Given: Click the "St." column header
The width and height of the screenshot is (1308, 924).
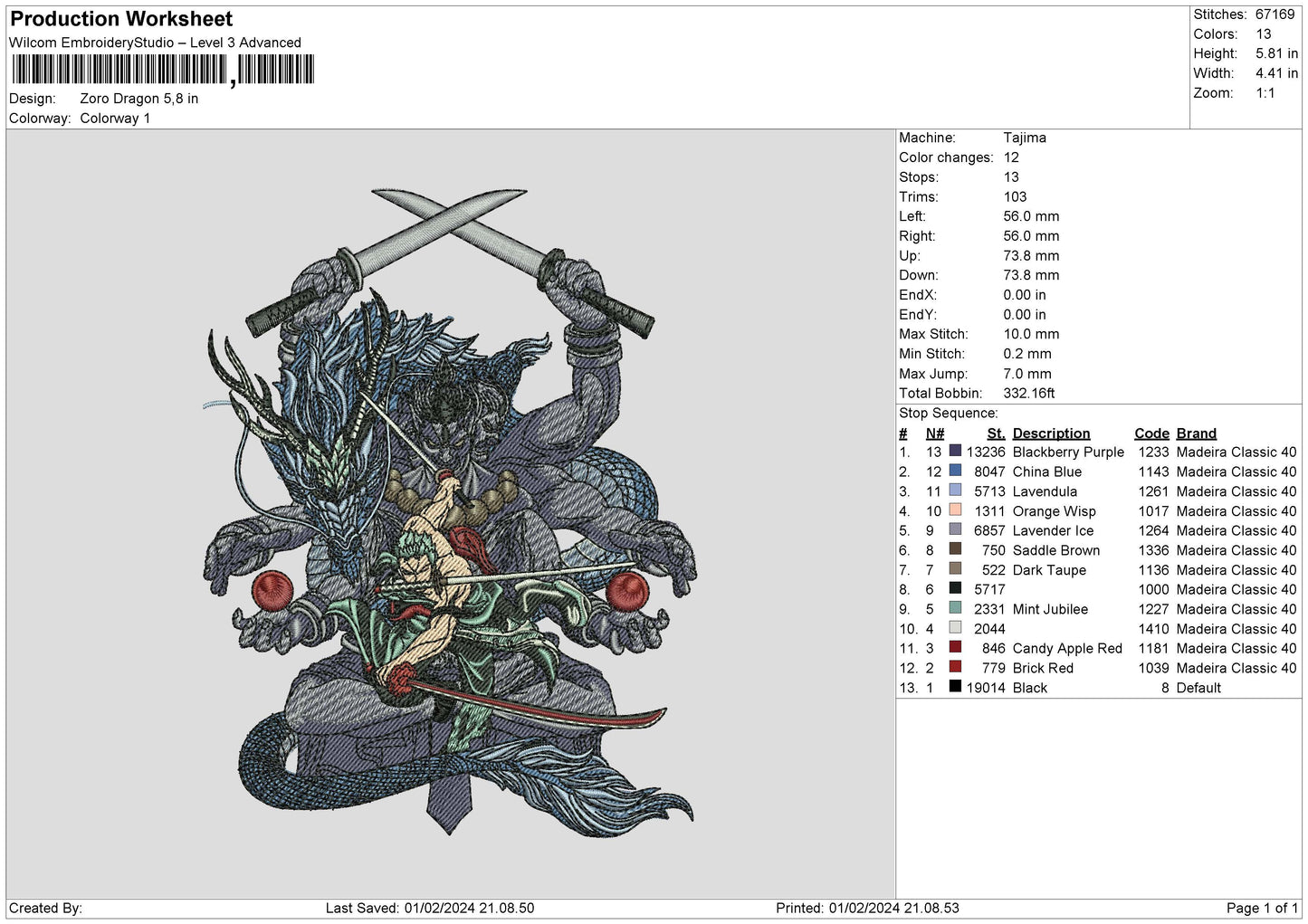Looking at the screenshot, I should [x=996, y=433].
